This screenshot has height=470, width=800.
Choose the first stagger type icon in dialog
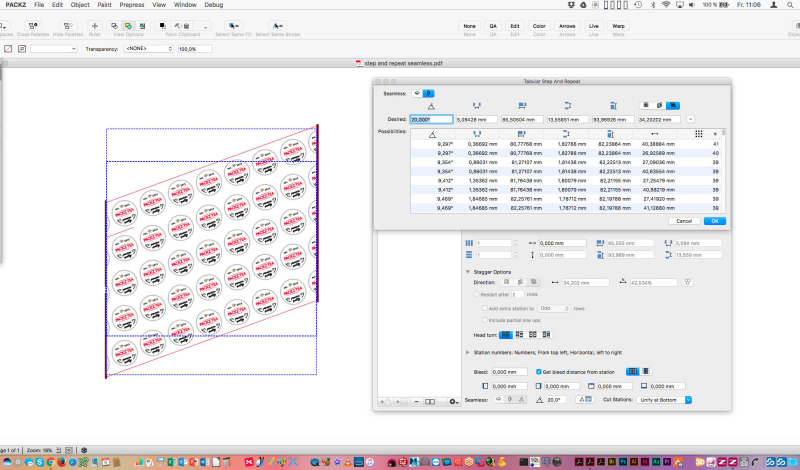click(646, 105)
